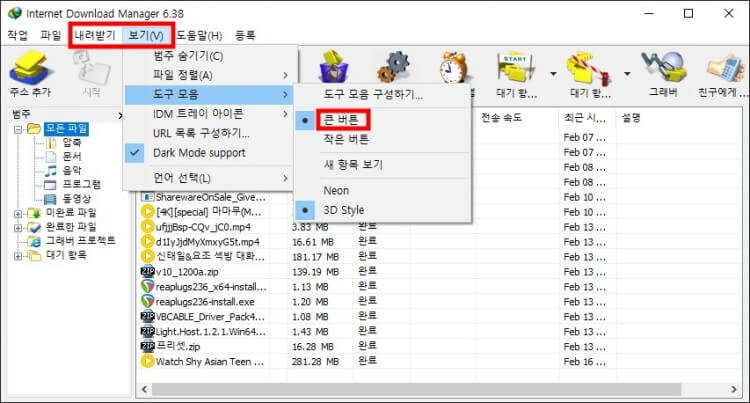
Task: Open the 파일 정렬(A) submenu
Action: (209, 75)
